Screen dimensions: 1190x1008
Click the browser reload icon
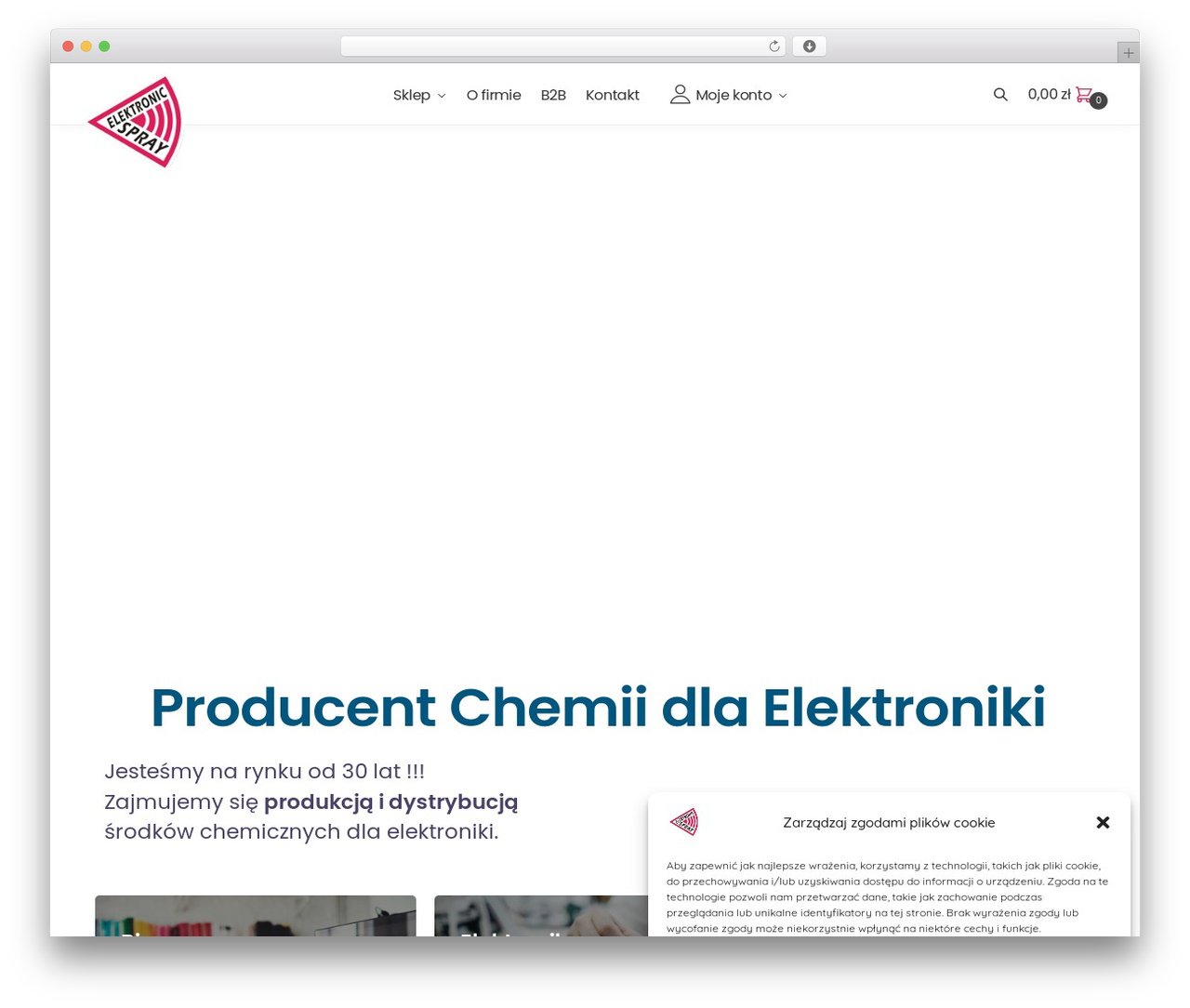pos(774,46)
